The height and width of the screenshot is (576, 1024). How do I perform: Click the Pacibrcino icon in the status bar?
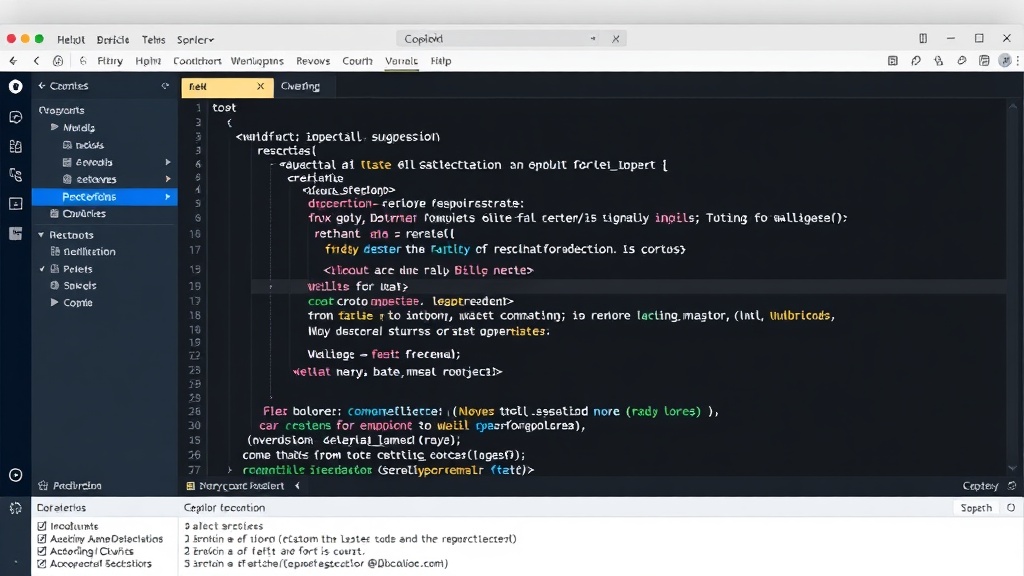coord(43,485)
